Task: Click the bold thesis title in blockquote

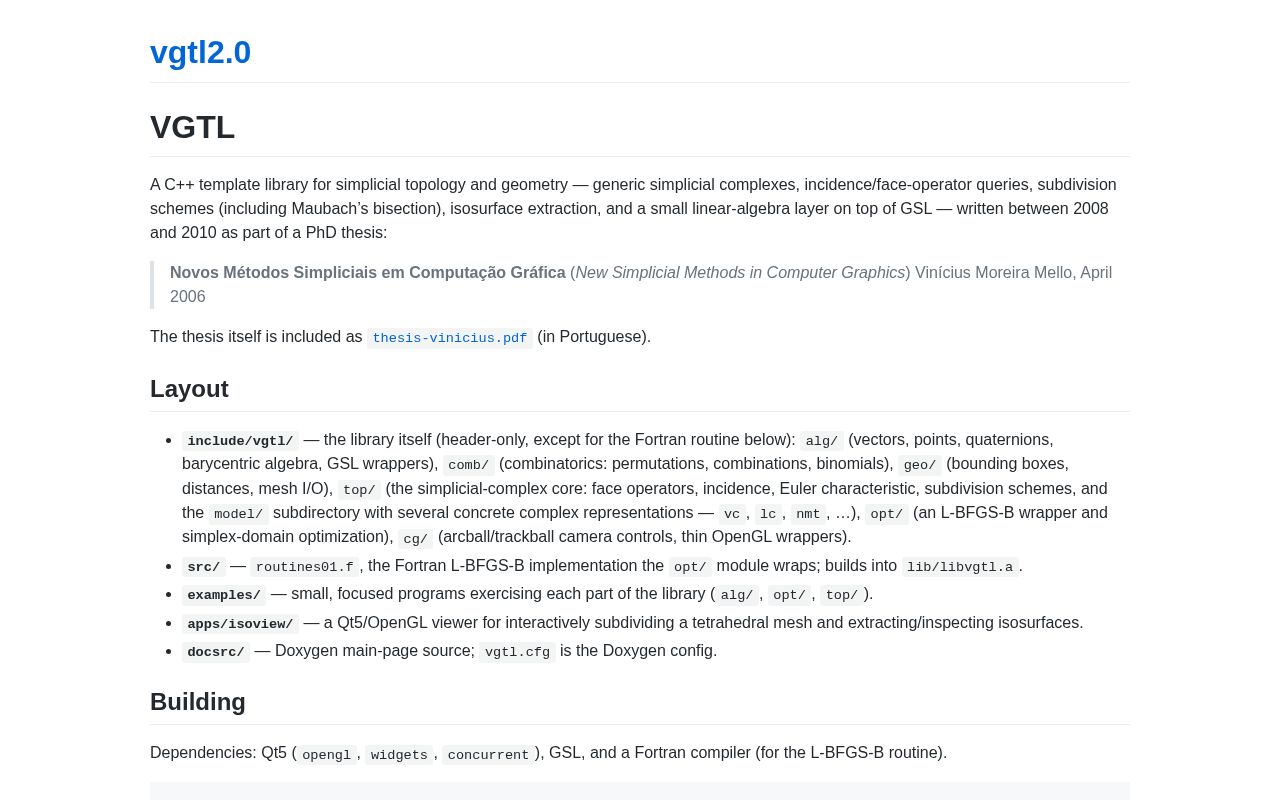Action: pos(368,273)
